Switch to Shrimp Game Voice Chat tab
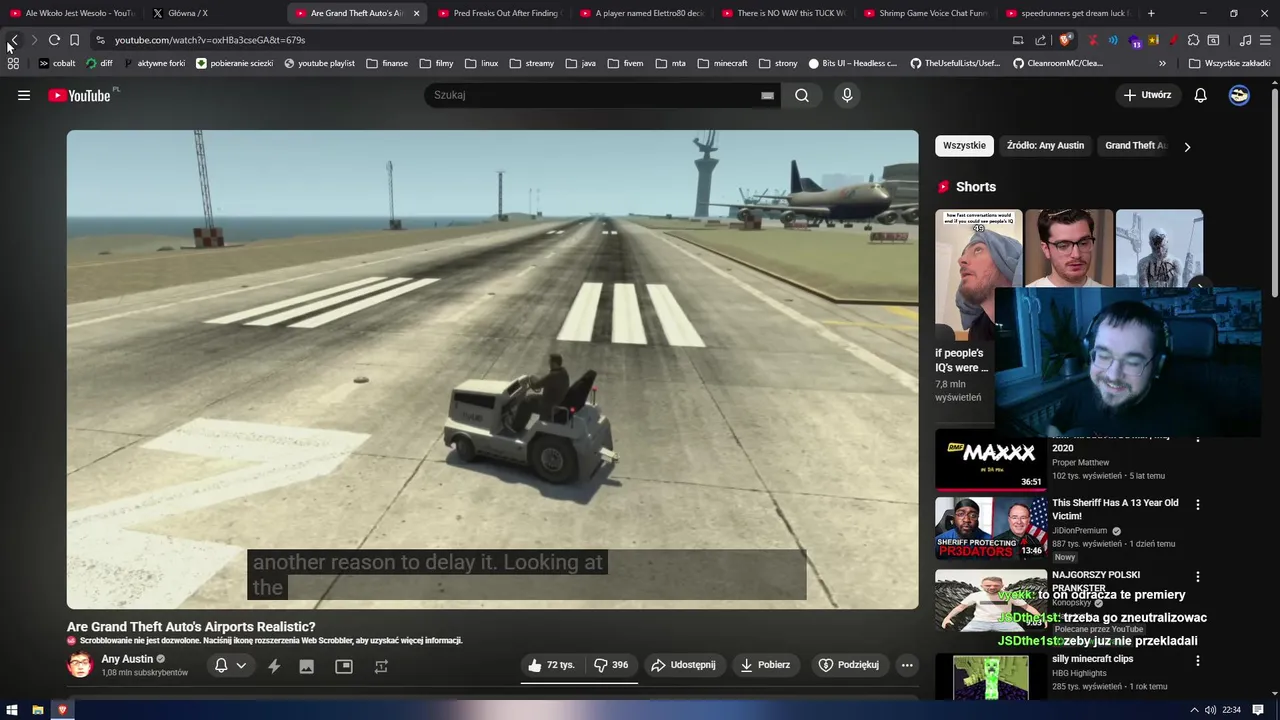The width and height of the screenshot is (1280, 720). coord(926,13)
